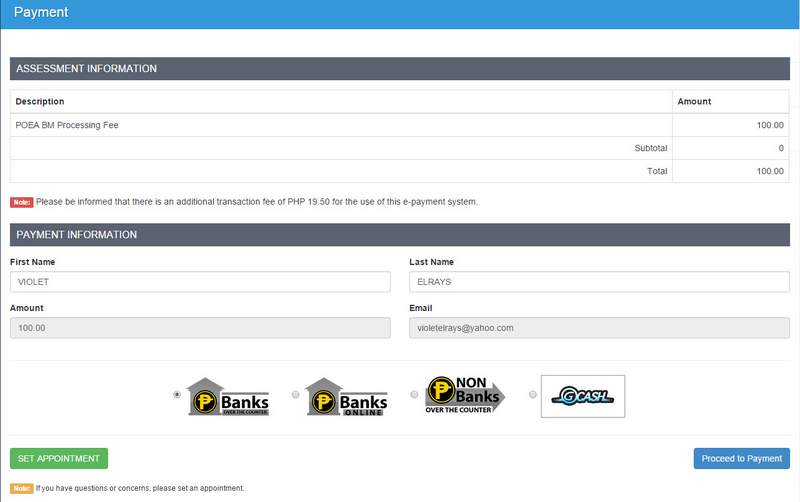Click the red Note badge about transaction fee
The width and height of the screenshot is (800, 502).
[x=21, y=202]
